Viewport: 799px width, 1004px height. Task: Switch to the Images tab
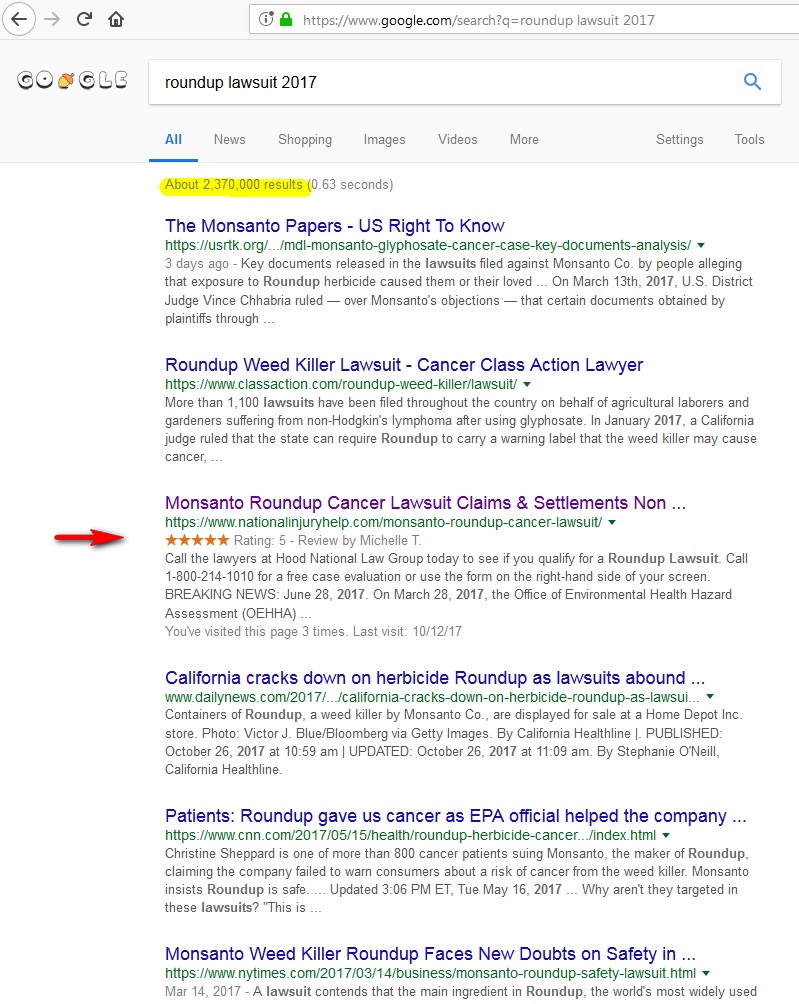(x=384, y=140)
